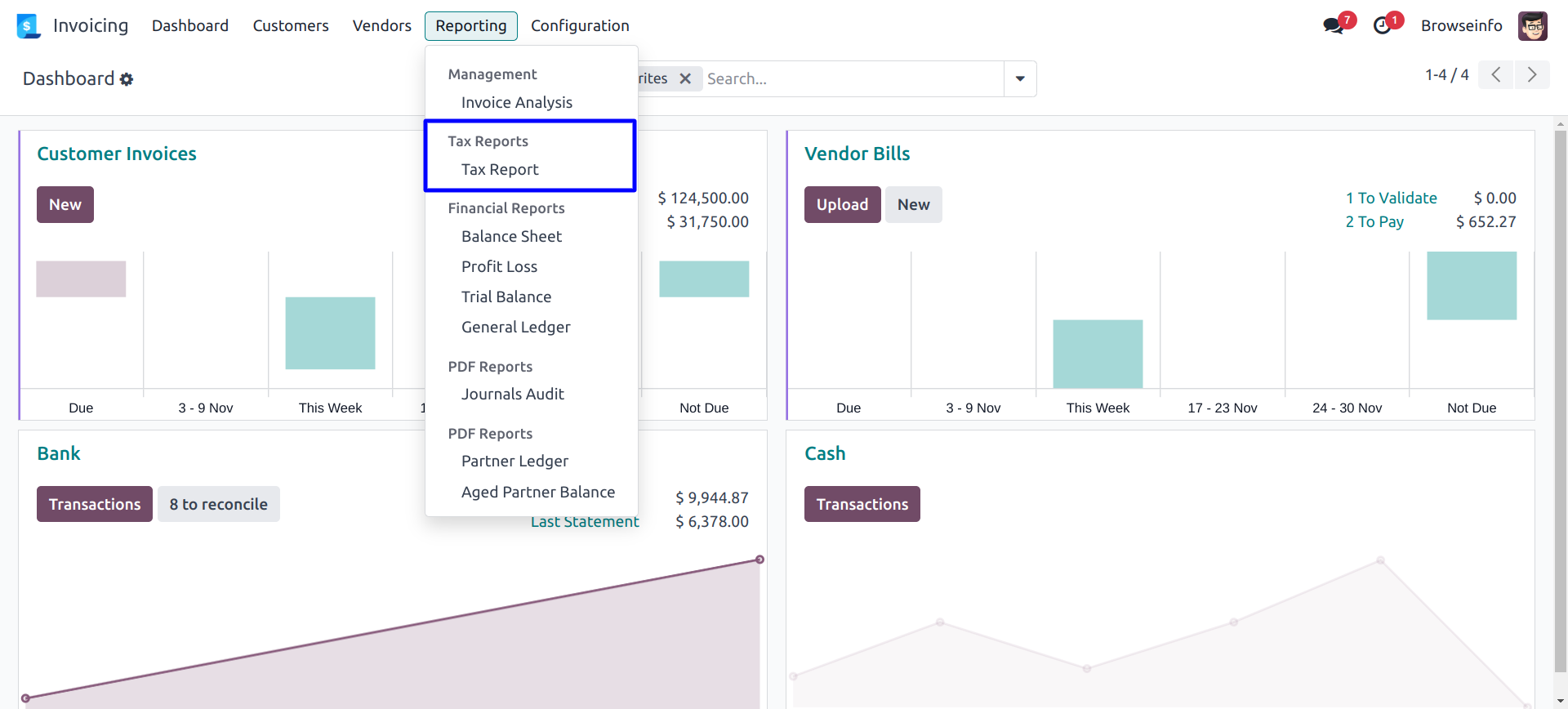Click the user avatar picture
The width and height of the screenshot is (1568, 709).
coord(1532,26)
